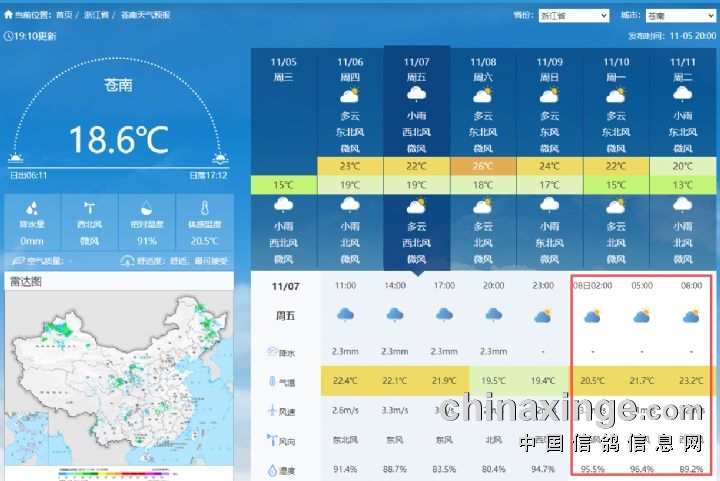Click the 降水量 raindrop icon
This screenshot has width=720, height=481.
[x=32, y=208]
